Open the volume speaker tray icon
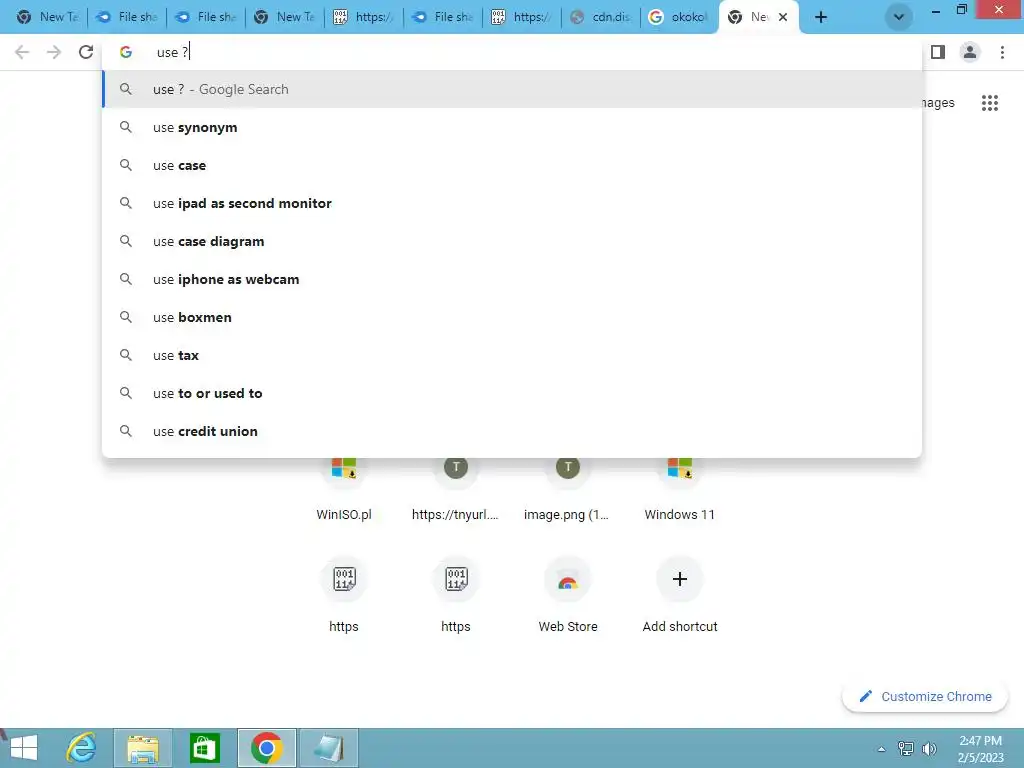1024x768 pixels. [x=928, y=748]
